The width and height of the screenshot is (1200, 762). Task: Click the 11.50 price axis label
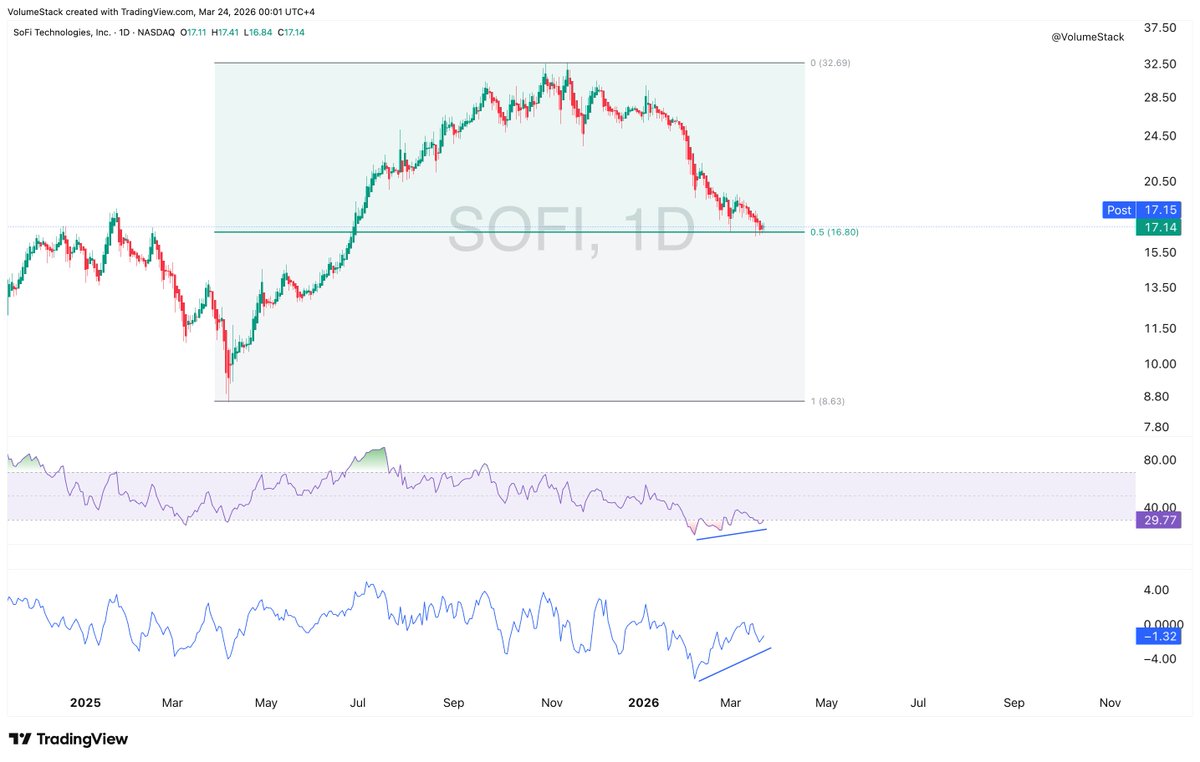[1160, 328]
